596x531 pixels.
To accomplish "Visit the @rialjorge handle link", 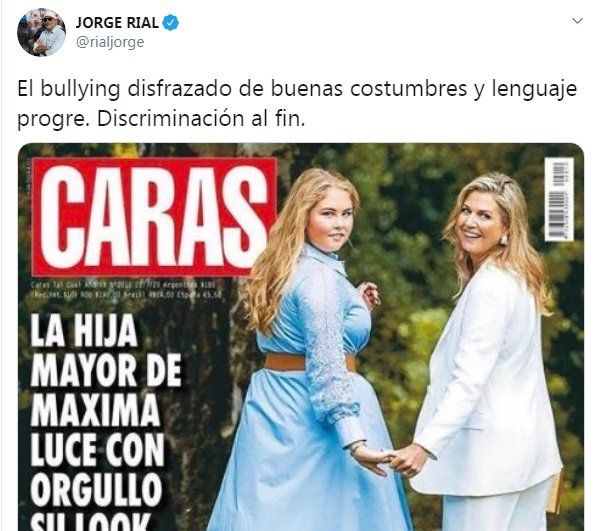I will click(x=110, y=42).
